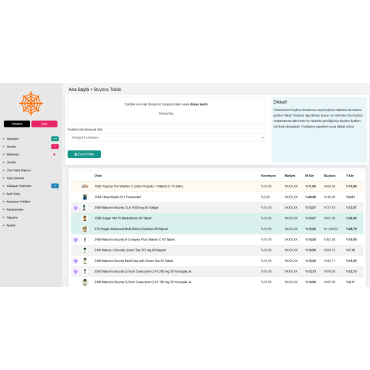Open Ayarlar in the sidebar
Viewport: 370px width, 370px height.
pos(11,225)
